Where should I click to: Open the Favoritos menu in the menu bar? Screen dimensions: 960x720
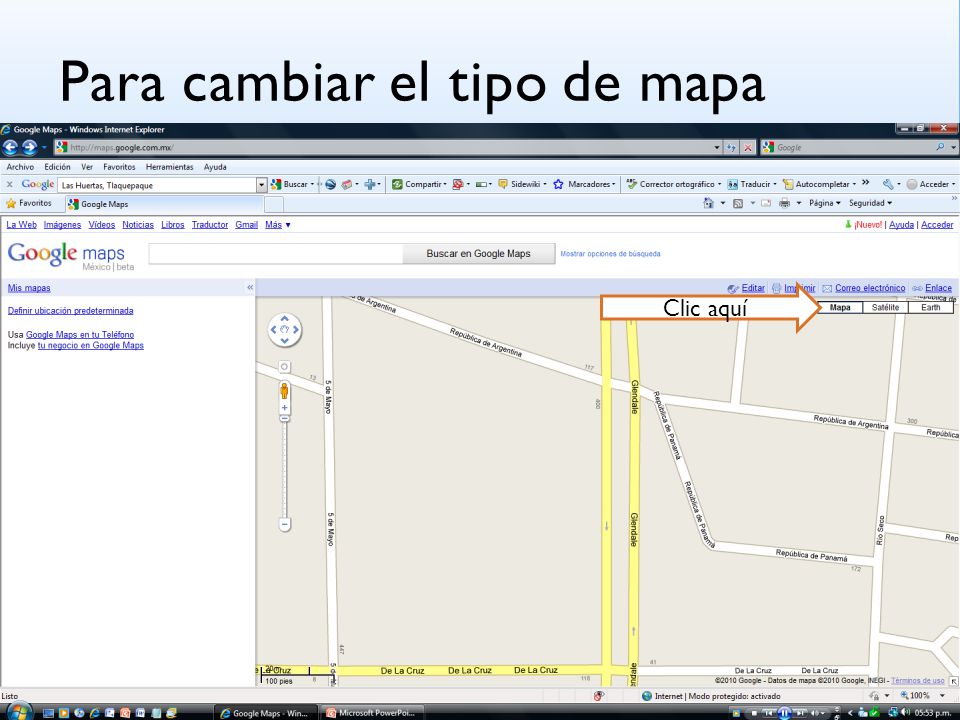coord(119,167)
